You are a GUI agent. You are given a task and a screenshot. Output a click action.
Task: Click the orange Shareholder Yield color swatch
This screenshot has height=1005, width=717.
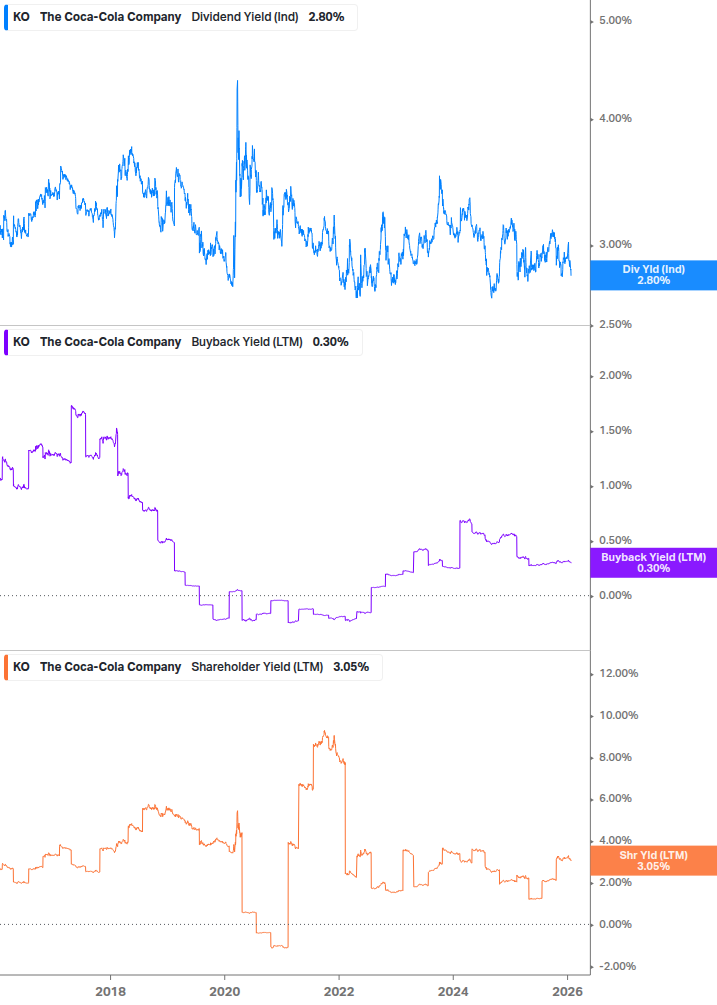click(7, 667)
